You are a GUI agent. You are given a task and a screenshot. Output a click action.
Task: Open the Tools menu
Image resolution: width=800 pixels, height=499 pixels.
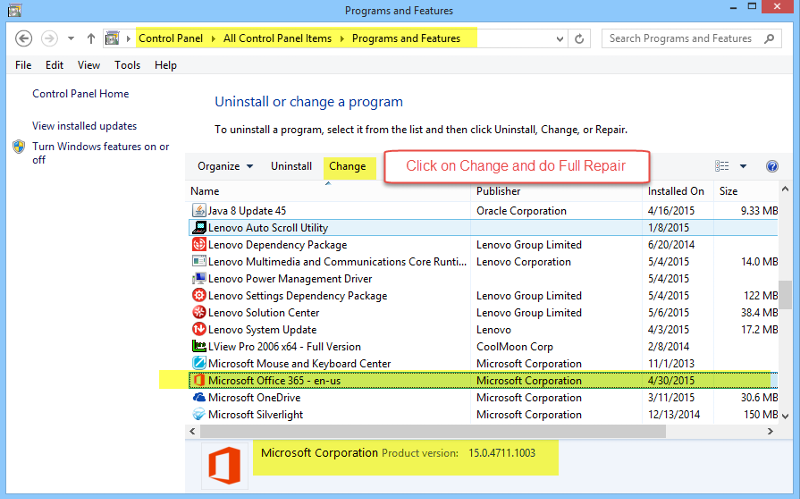[127, 65]
